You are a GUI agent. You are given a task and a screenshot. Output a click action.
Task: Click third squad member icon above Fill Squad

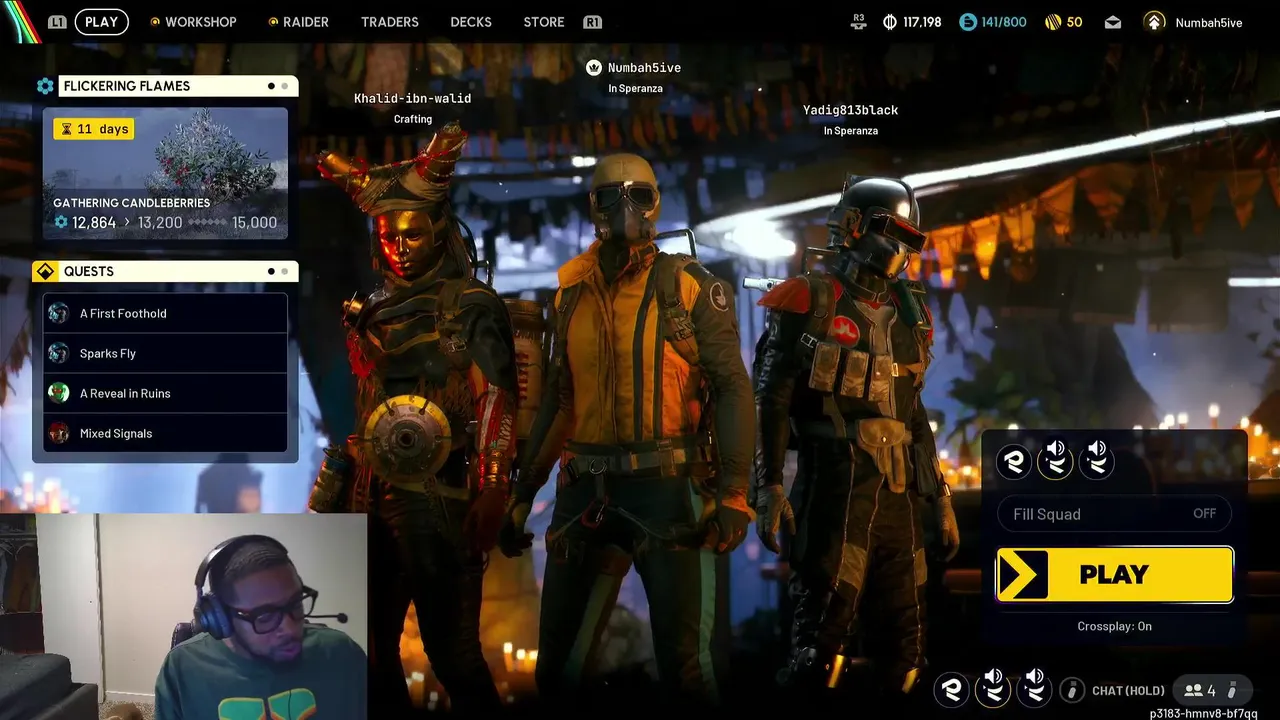click(x=1097, y=459)
